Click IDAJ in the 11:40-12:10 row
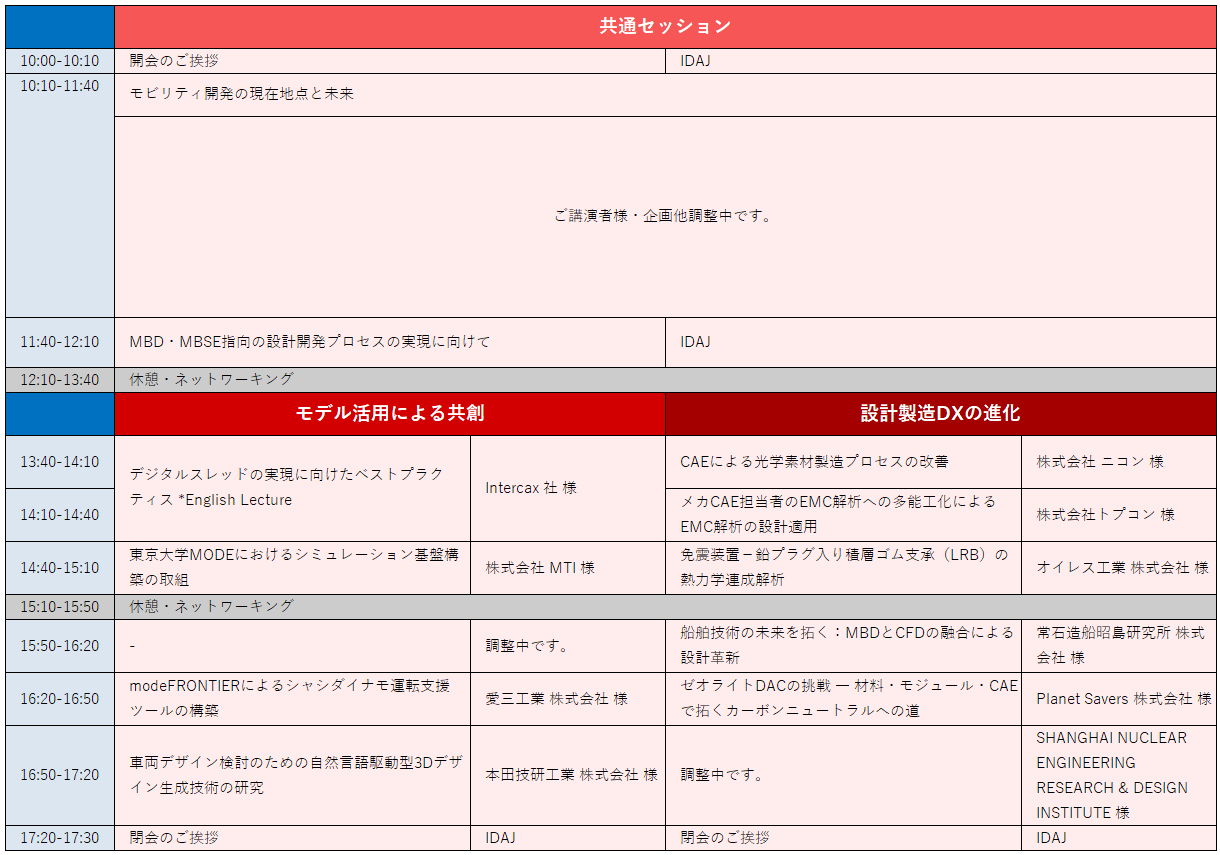Viewport: 1220px width, 855px height. pyautogui.click(x=941, y=343)
